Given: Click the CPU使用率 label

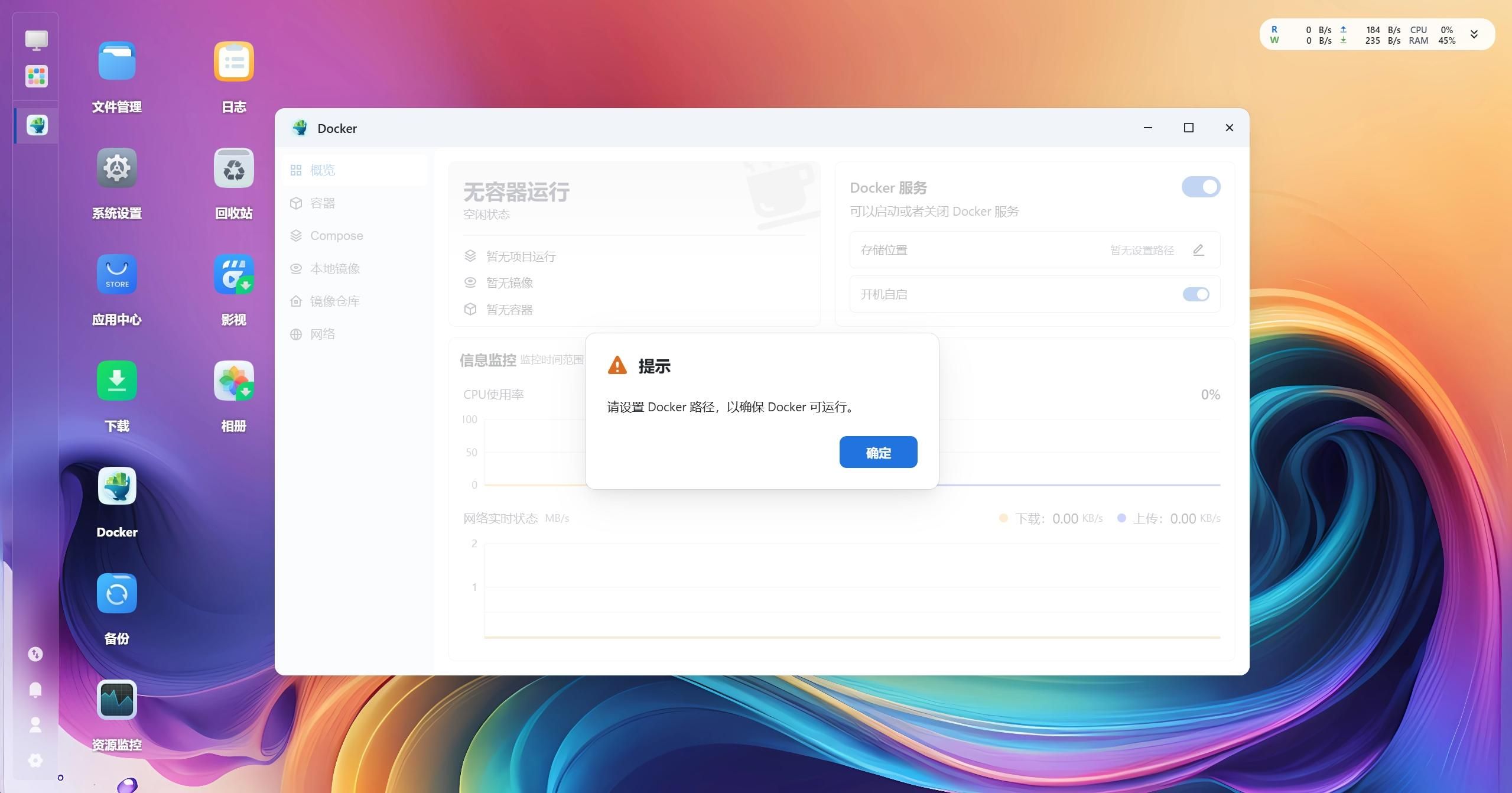Looking at the screenshot, I should pyautogui.click(x=493, y=394).
